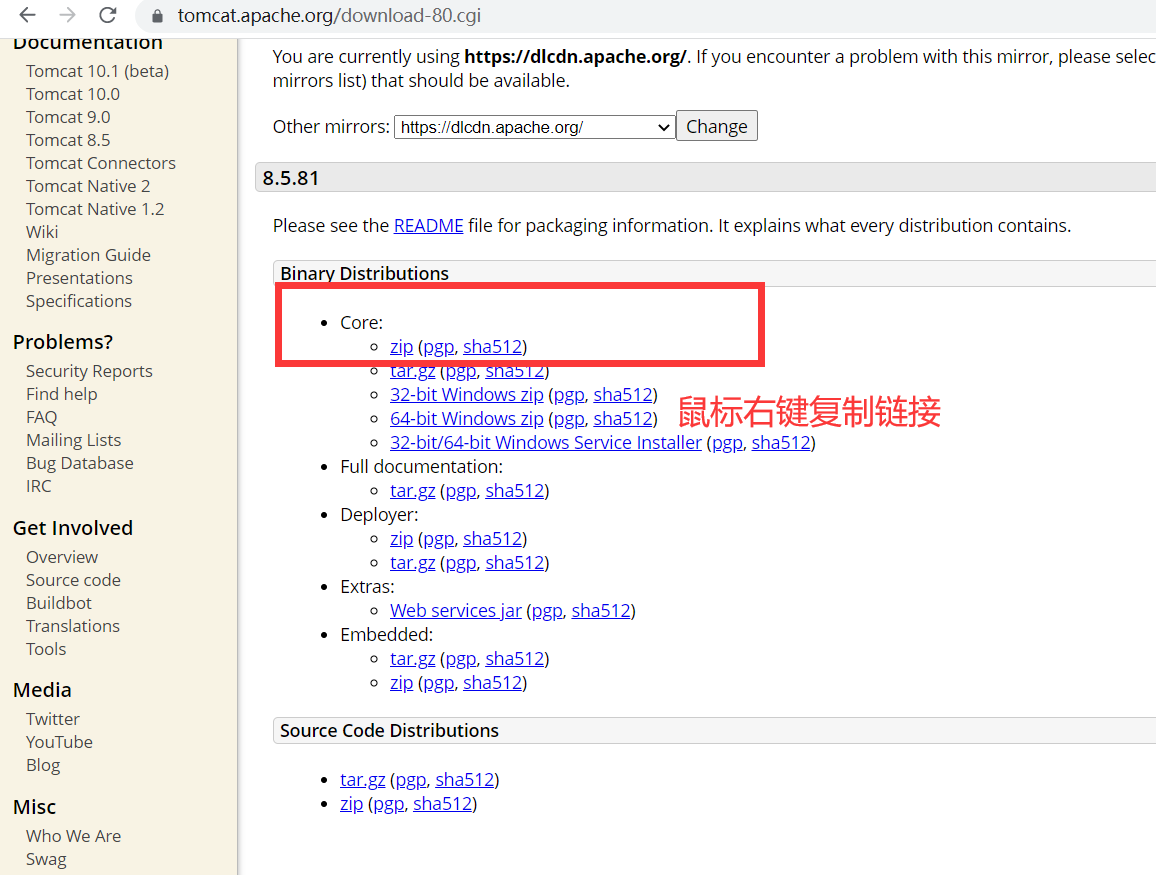The height and width of the screenshot is (875, 1156).
Task: Reload the page with refresh icon
Action: point(108,15)
